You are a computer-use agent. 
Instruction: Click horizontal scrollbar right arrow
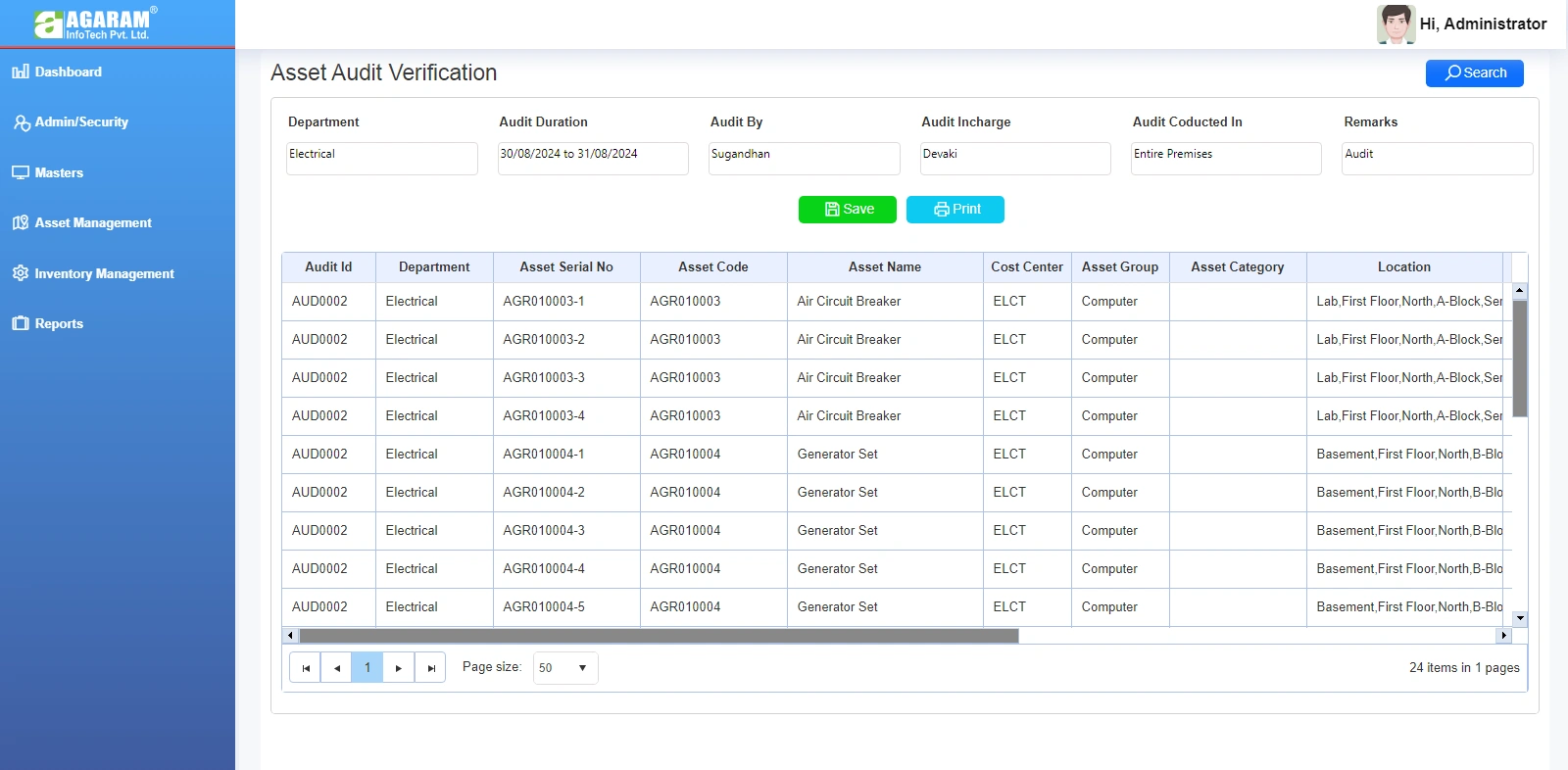(x=1504, y=636)
